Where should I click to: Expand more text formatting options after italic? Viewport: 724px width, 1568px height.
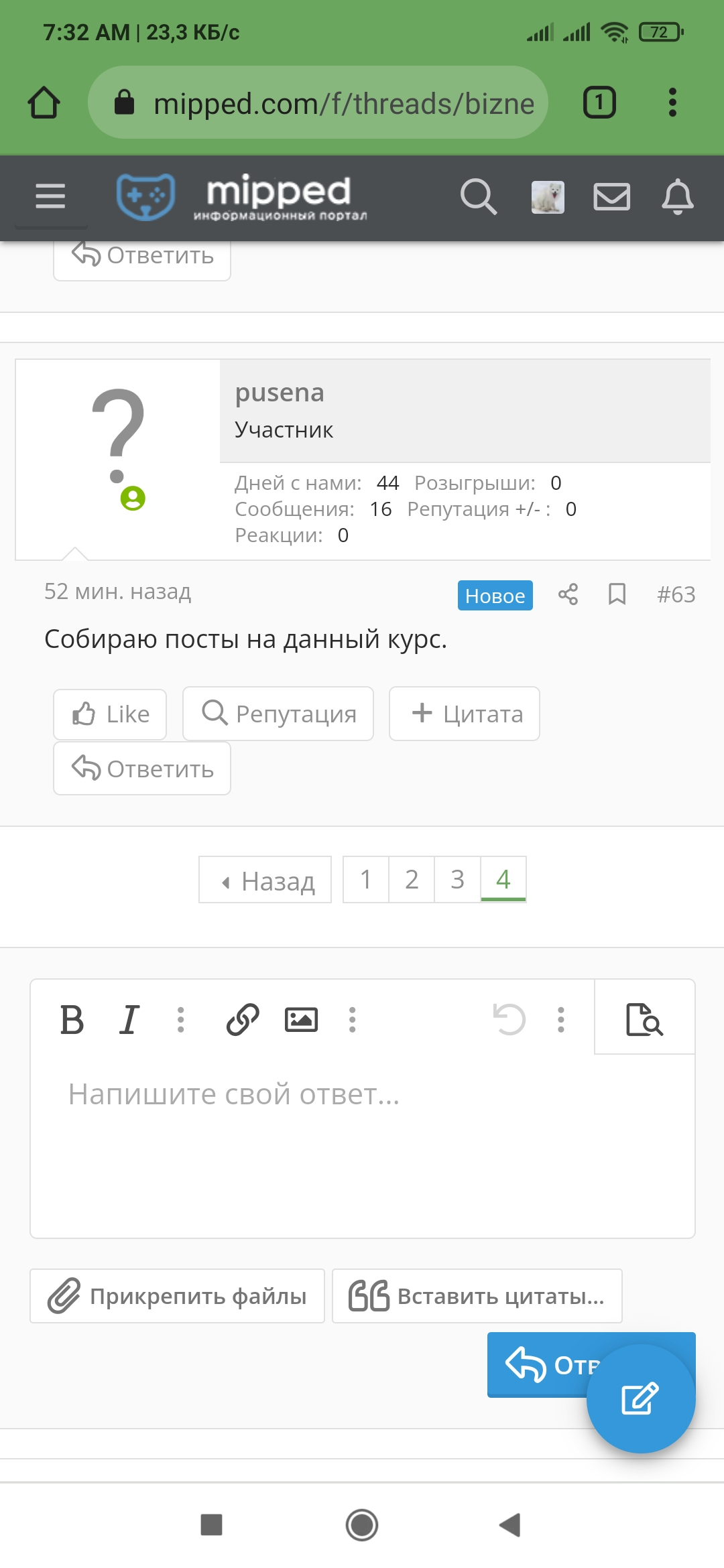tap(180, 1020)
